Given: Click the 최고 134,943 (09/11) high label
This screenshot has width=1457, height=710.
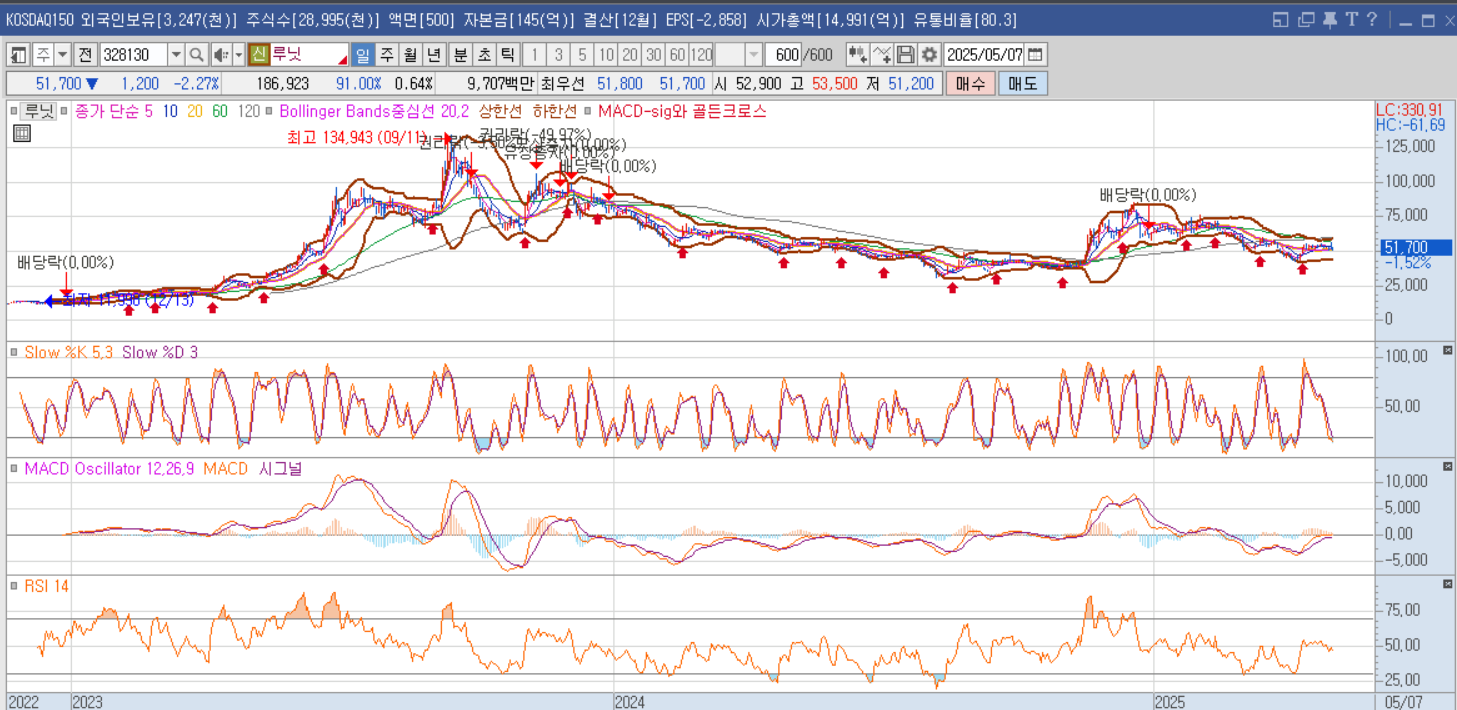Looking at the screenshot, I should tap(357, 136).
